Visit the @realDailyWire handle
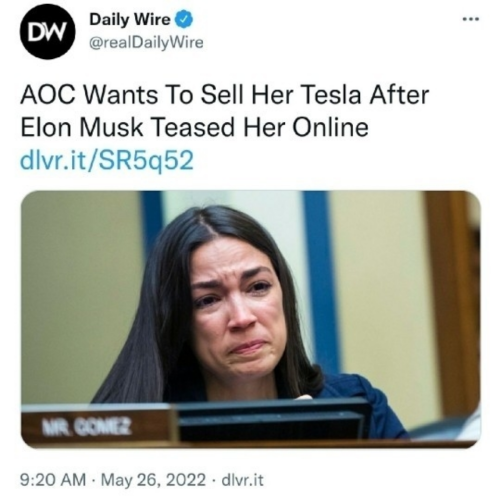The width and height of the screenshot is (500, 496). 146,43
